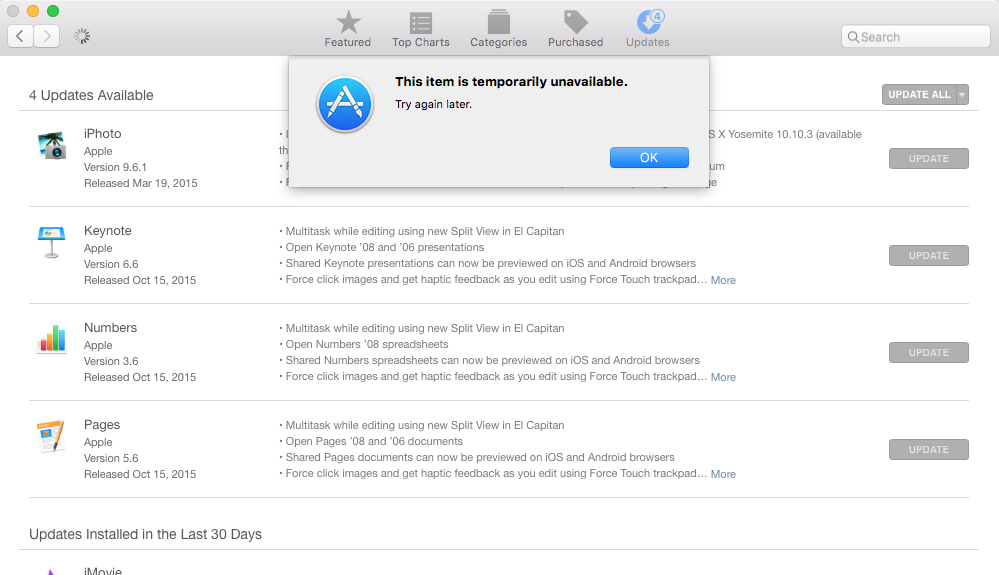This screenshot has width=999, height=575.
Task: Click in the Search field
Action: click(x=916, y=37)
